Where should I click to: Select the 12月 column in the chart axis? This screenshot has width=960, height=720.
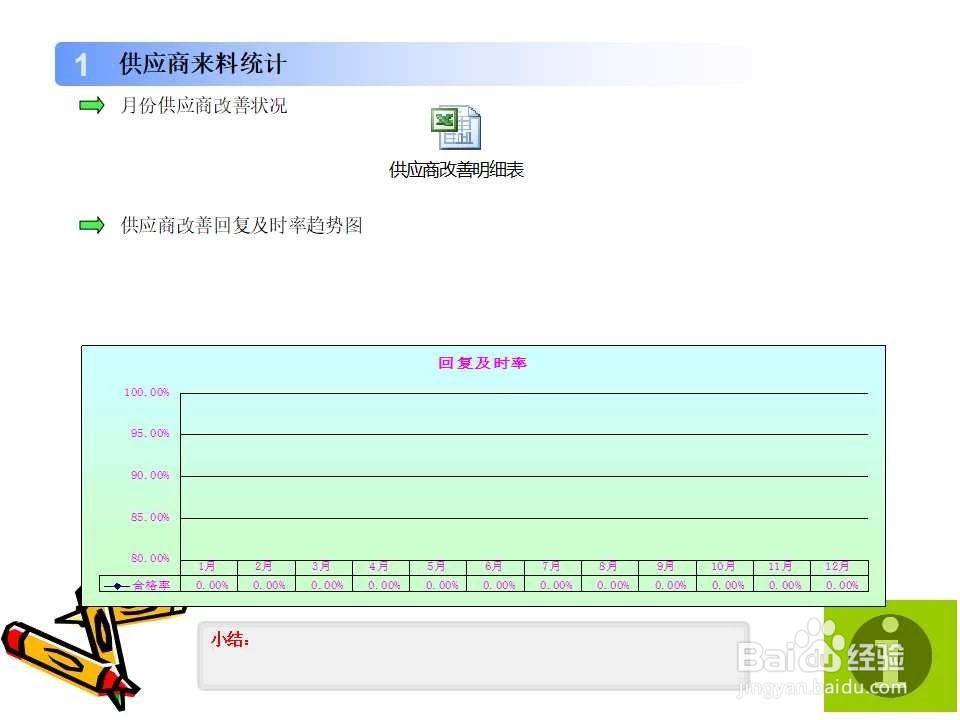(835, 565)
